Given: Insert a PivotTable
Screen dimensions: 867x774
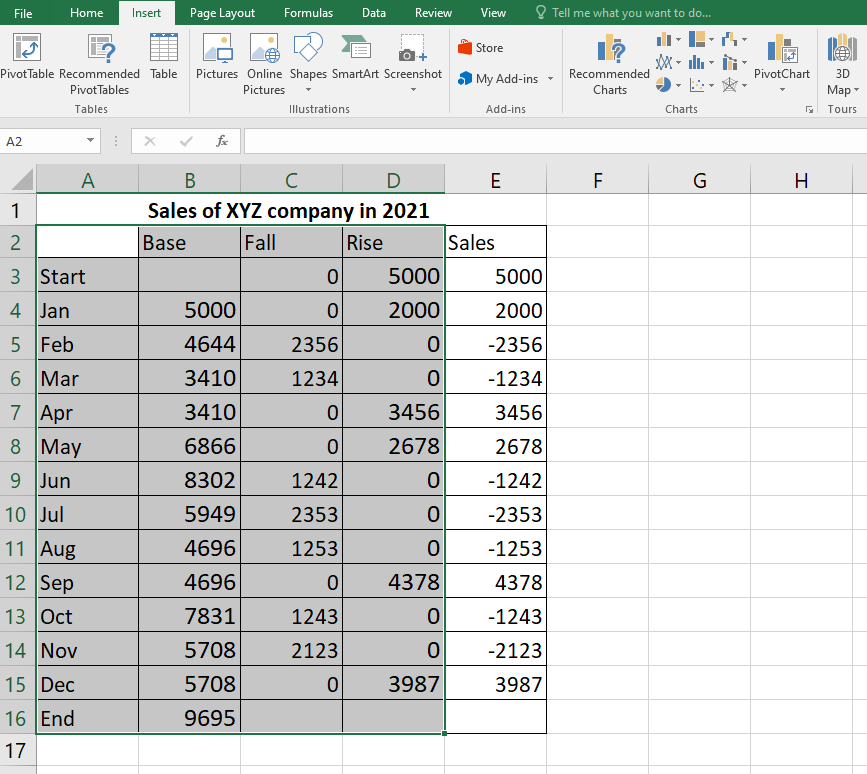Looking at the screenshot, I should (27, 60).
